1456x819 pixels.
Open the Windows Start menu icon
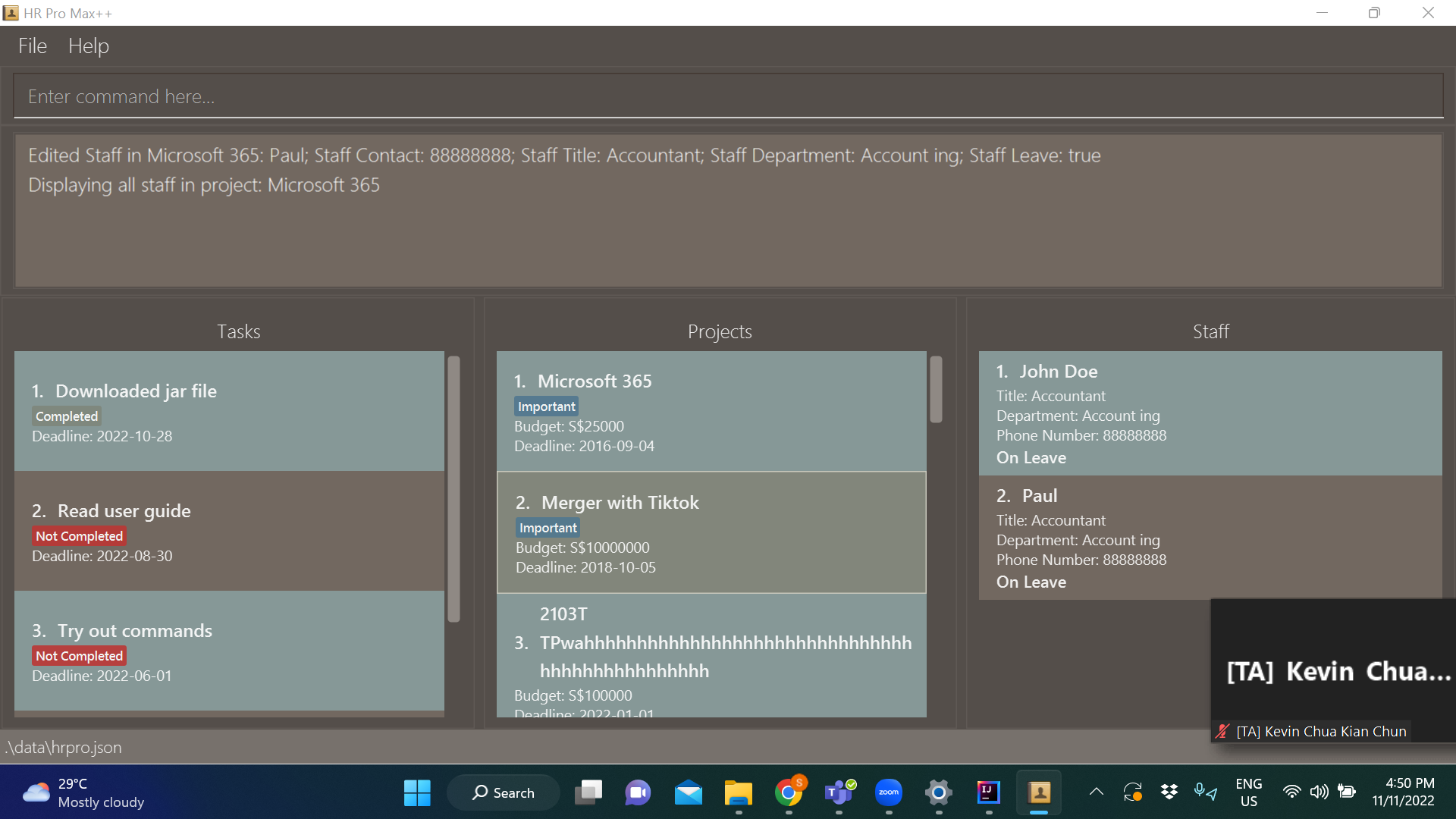(417, 792)
